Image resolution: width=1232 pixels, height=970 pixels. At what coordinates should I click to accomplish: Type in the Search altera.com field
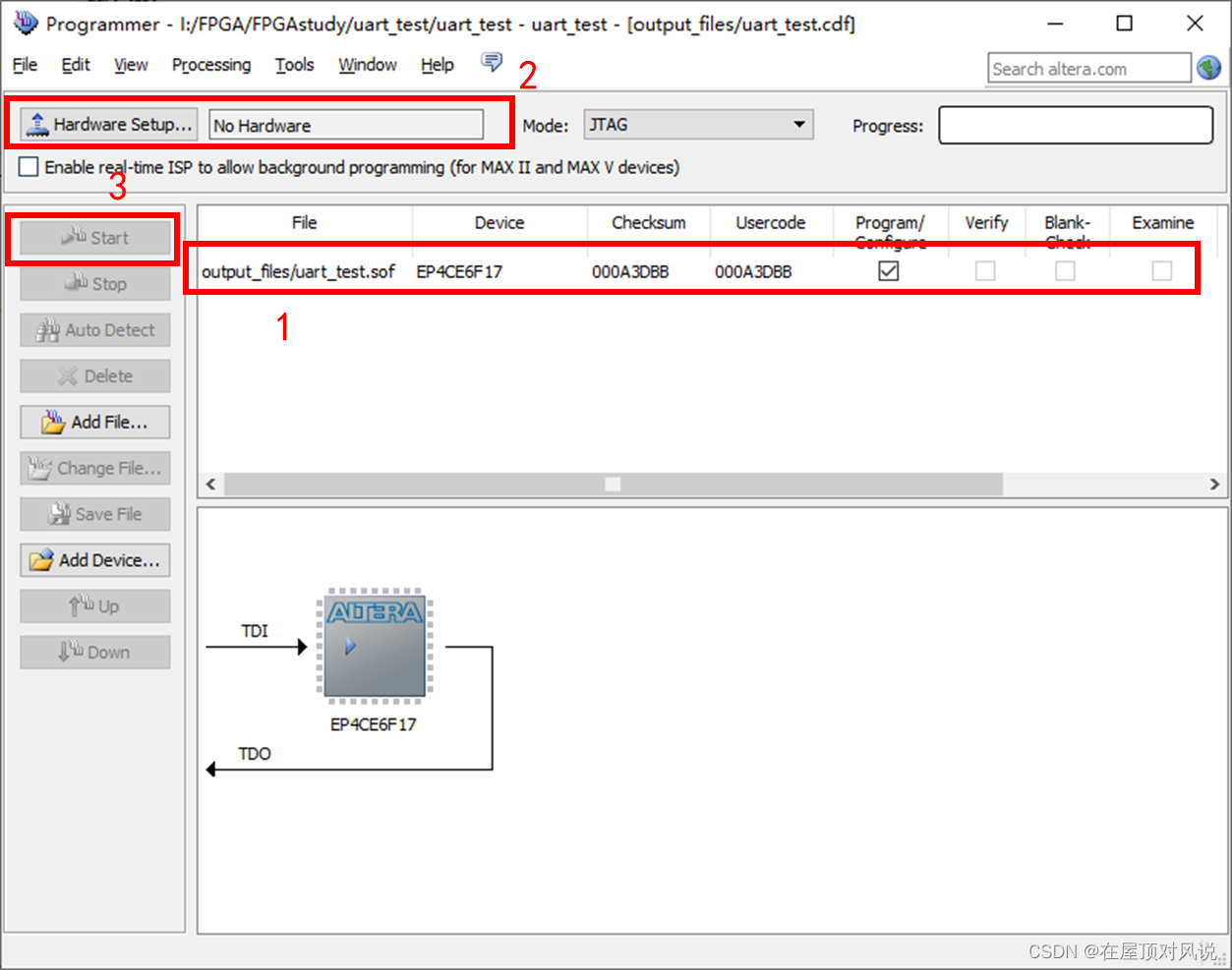pos(1086,67)
